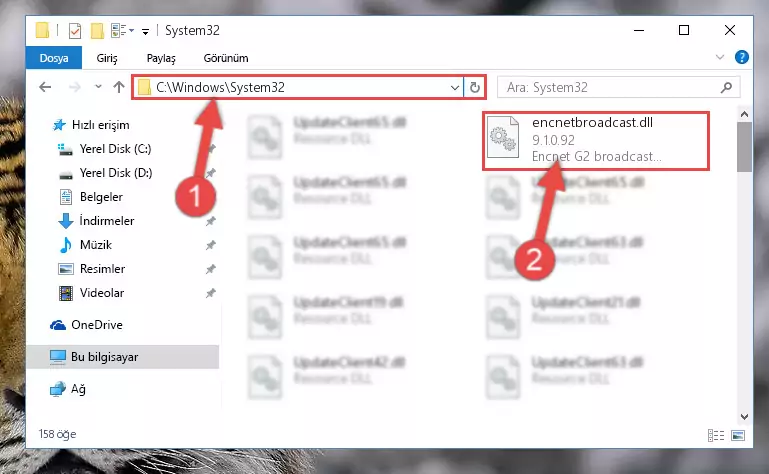
Task: Expand the ribbon chevron
Action: click(x=719, y=57)
